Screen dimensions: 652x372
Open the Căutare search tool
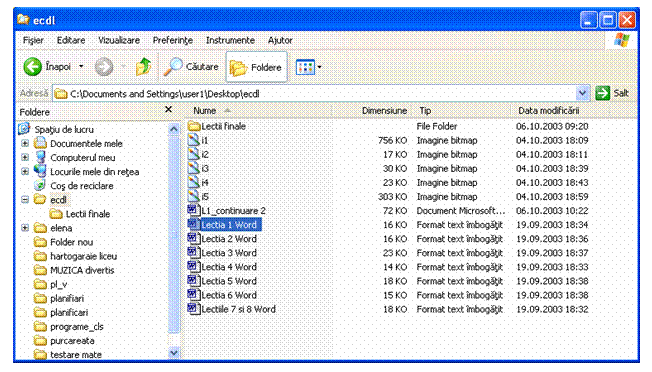(191, 67)
